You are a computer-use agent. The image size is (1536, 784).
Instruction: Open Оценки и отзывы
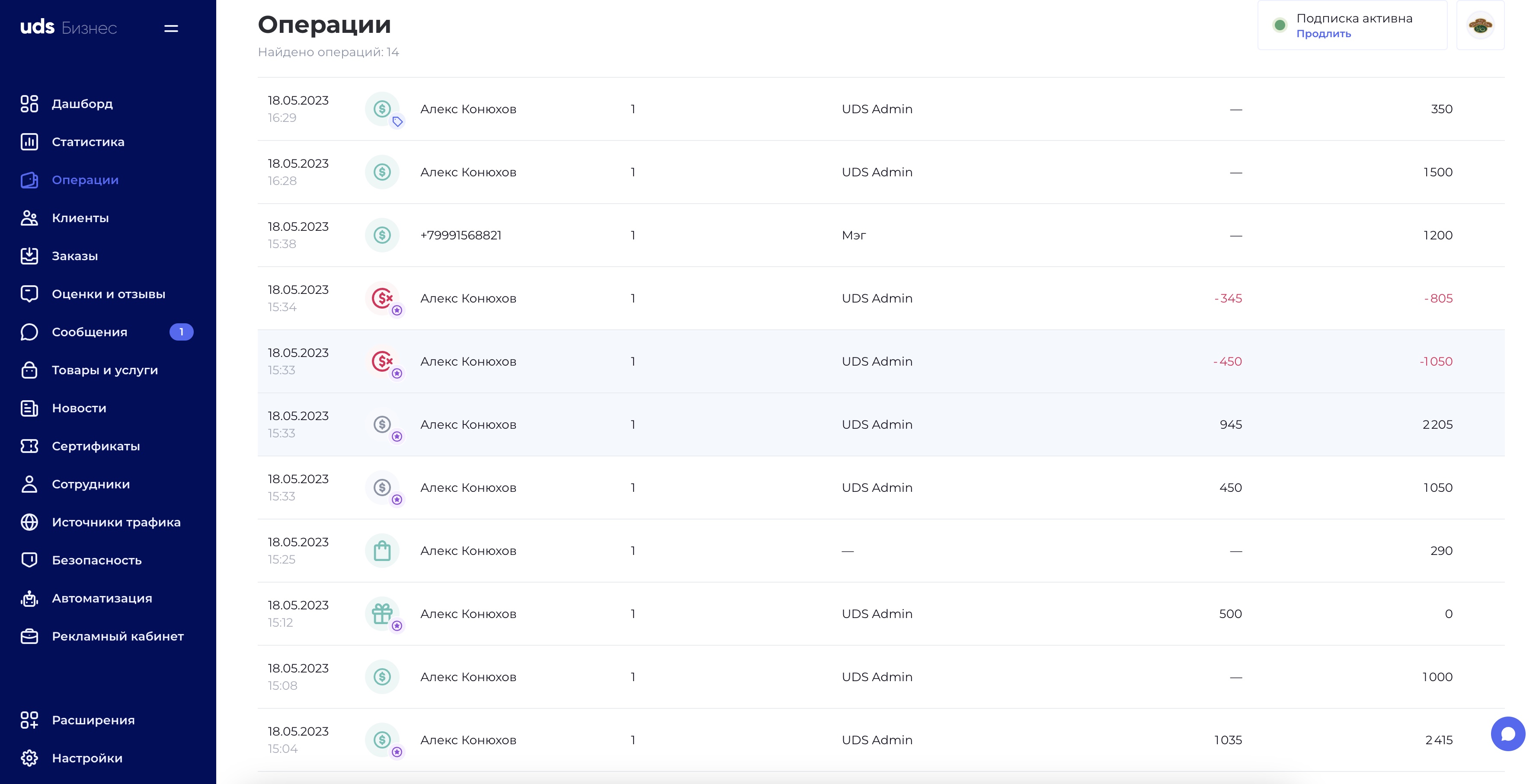point(108,294)
